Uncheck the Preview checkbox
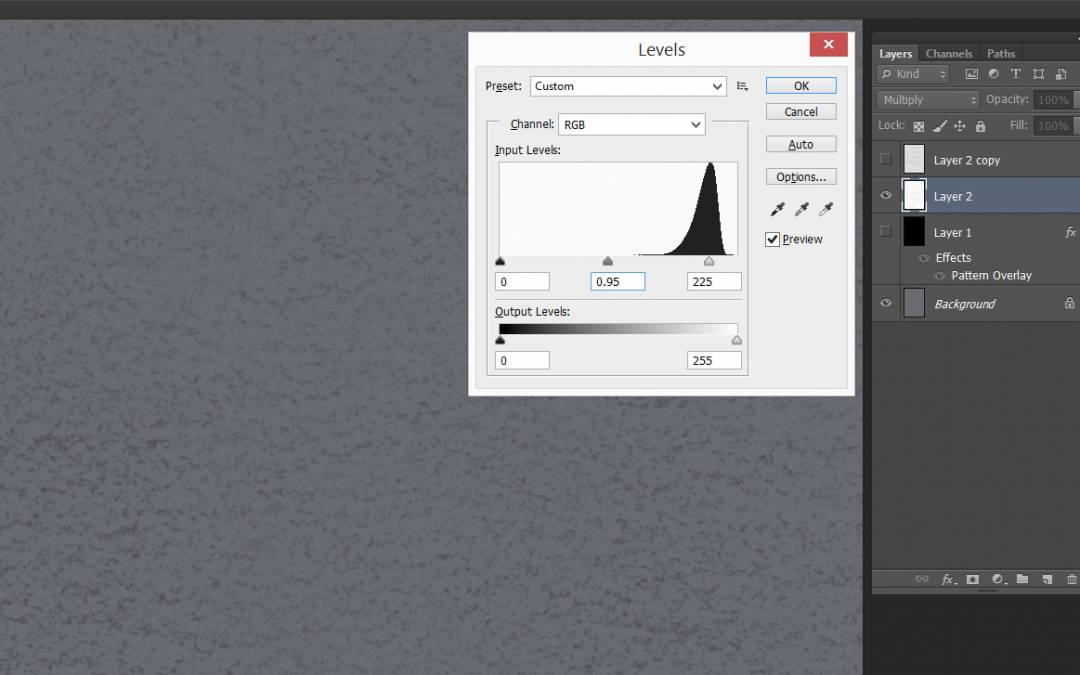This screenshot has height=675, width=1080. (x=772, y=240)
